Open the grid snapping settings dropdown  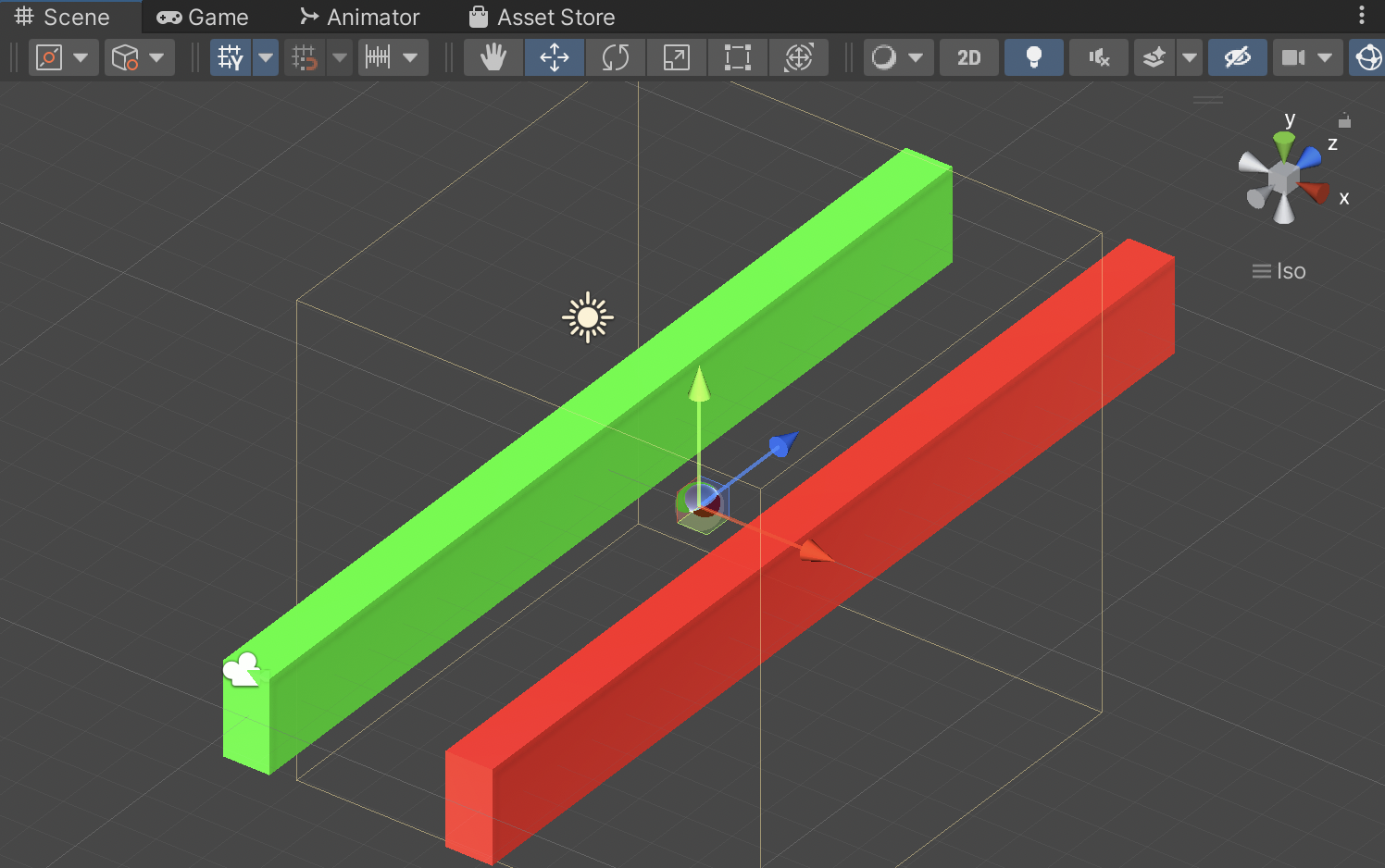click(340, 57)
